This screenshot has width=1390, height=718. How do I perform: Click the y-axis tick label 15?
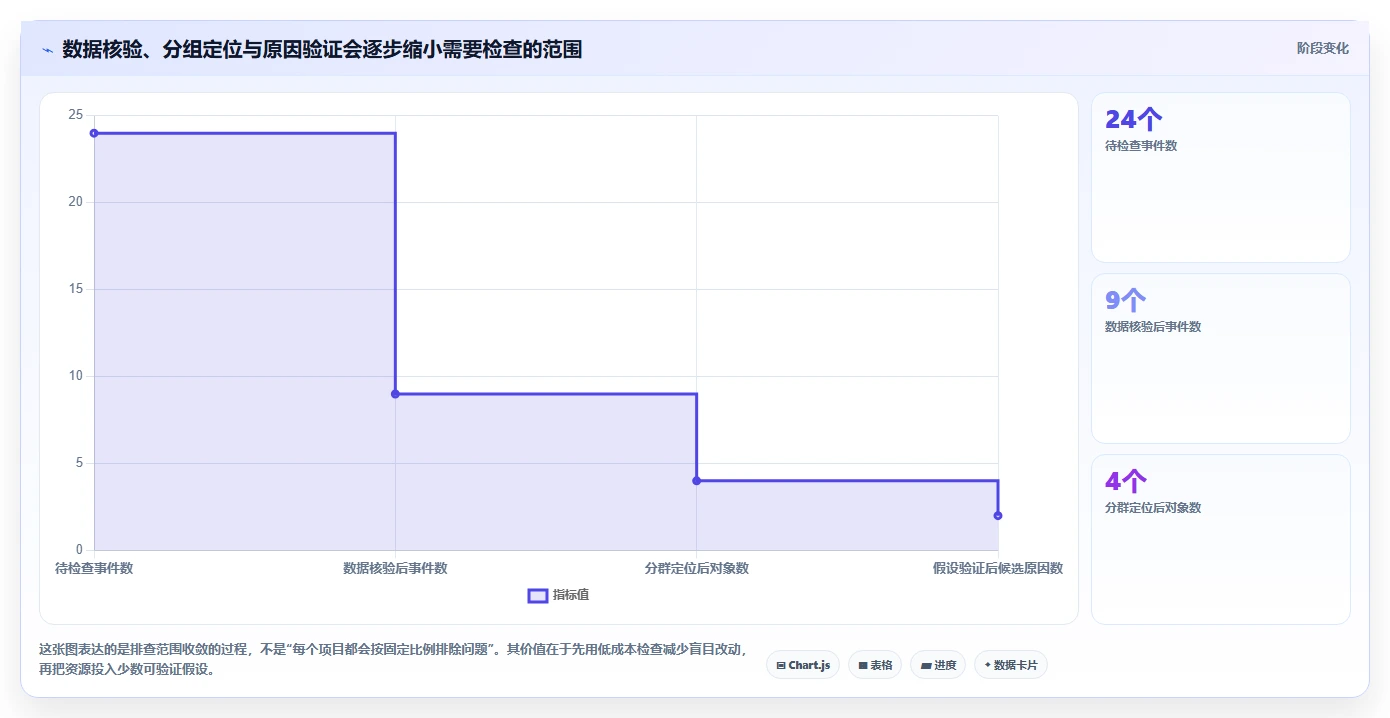pyautogui.click(x=75, y=289)
